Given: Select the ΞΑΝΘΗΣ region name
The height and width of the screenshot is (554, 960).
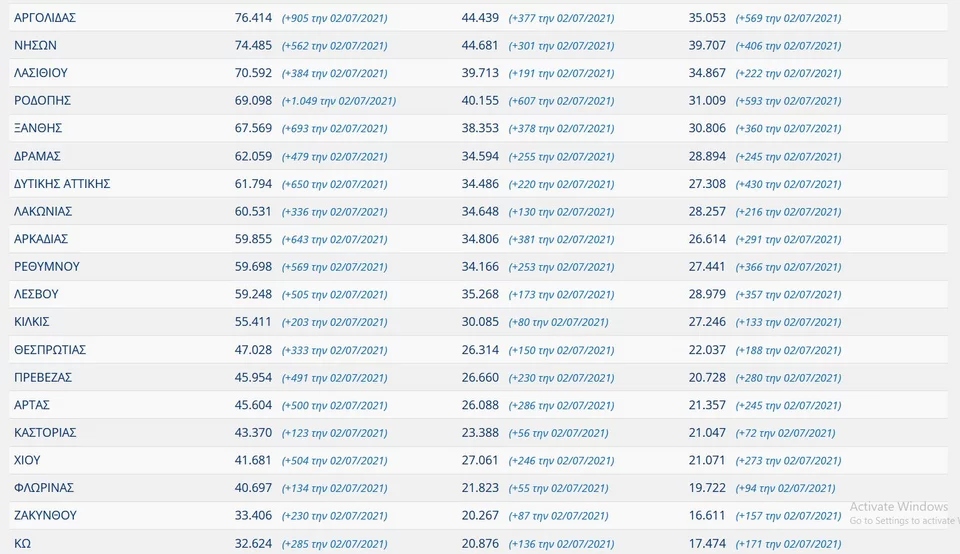Looking at the screenshot, I should [x=38, y=128].
